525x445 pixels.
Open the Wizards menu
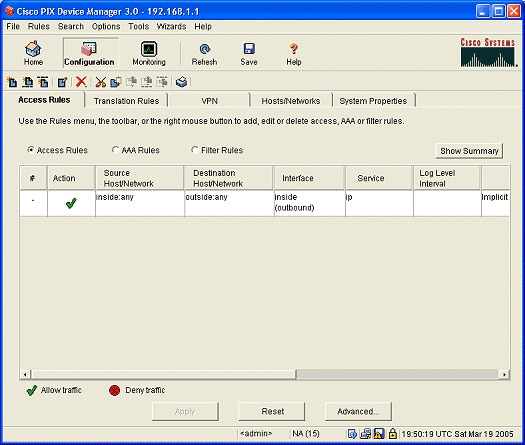tap(171, 26)
